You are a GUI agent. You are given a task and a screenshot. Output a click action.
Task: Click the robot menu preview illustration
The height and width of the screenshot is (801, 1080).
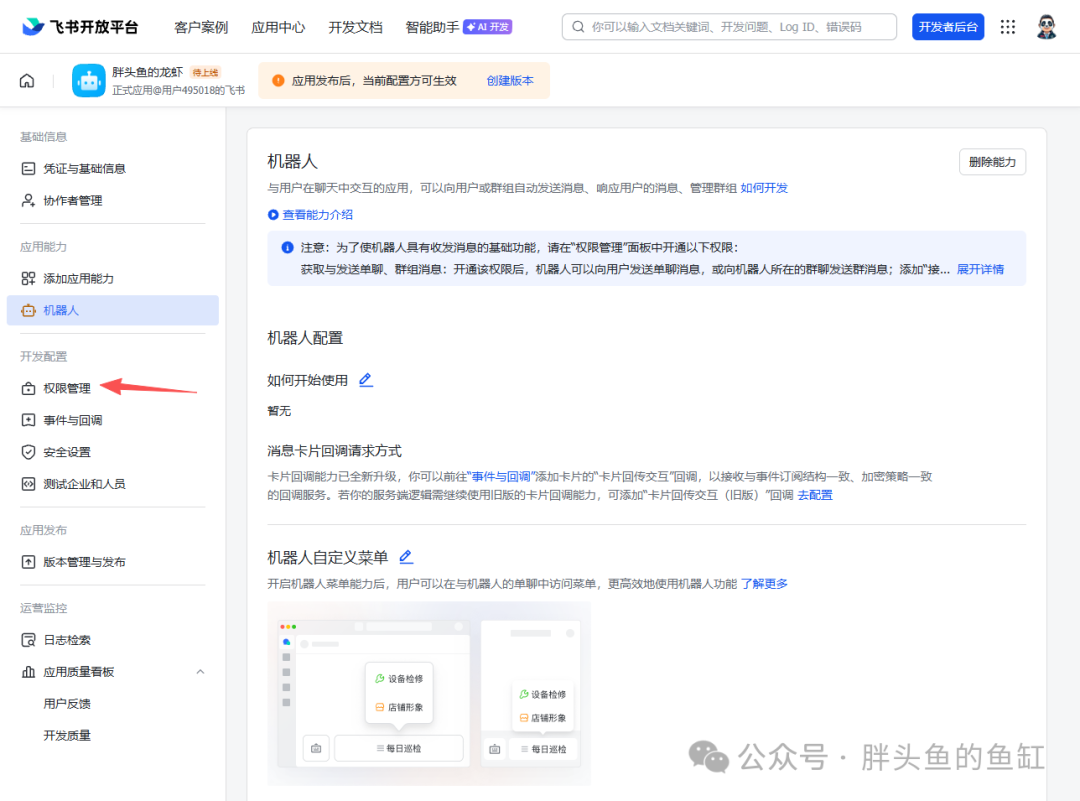click(429, 694)
